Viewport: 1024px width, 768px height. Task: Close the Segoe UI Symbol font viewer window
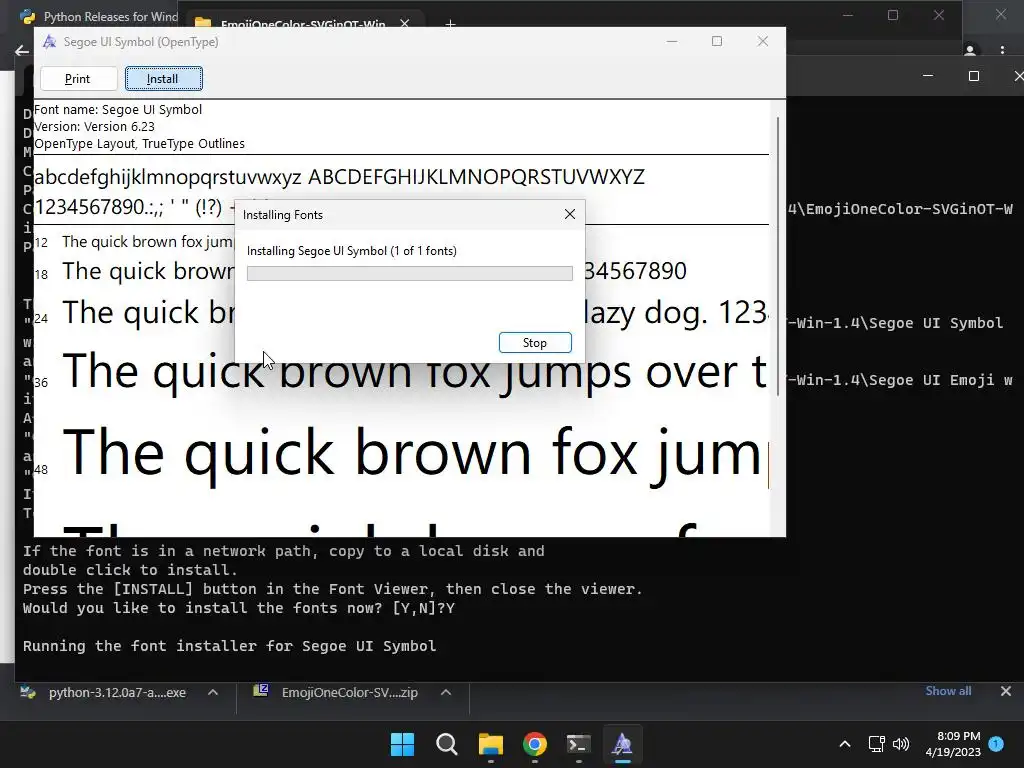coord(763,41)
